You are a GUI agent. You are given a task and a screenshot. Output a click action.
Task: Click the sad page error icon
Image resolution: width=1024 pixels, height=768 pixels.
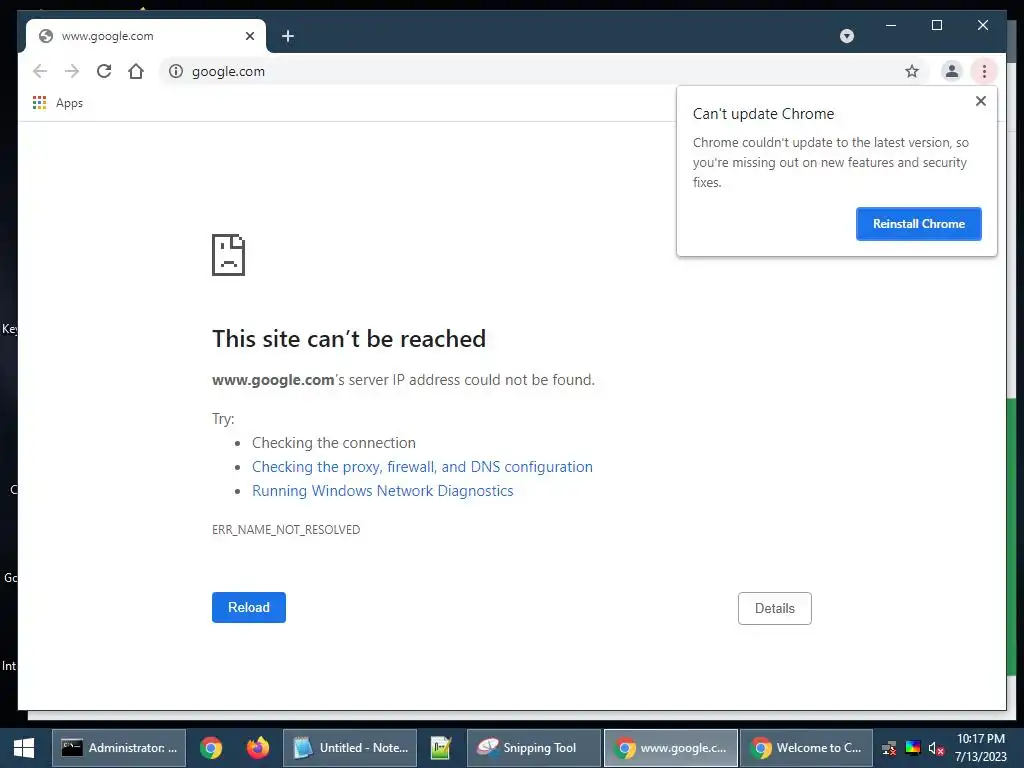point(229,255)
